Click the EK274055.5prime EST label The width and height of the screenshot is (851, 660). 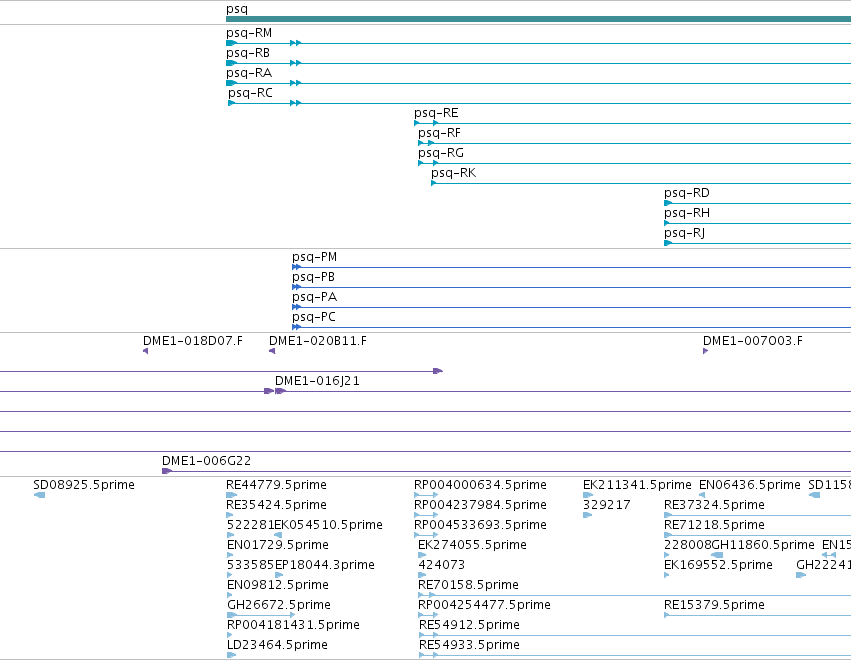pyautogui.click(x=472, y=545)
